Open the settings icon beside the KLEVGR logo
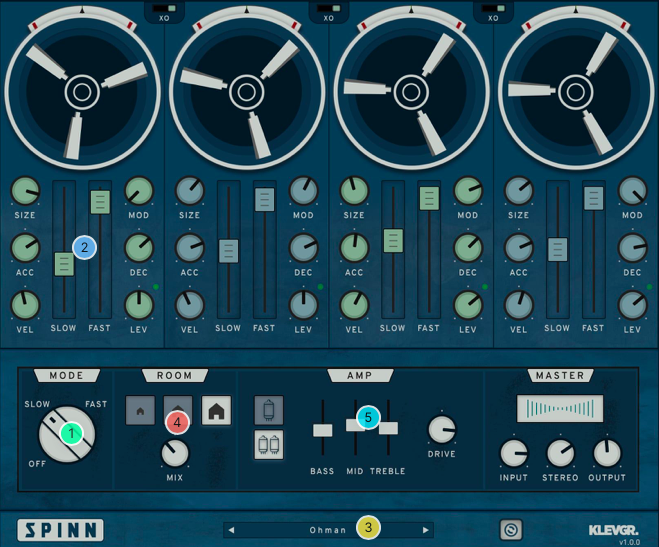Viewport: 659px width, 547px height. tap(511, 530)
